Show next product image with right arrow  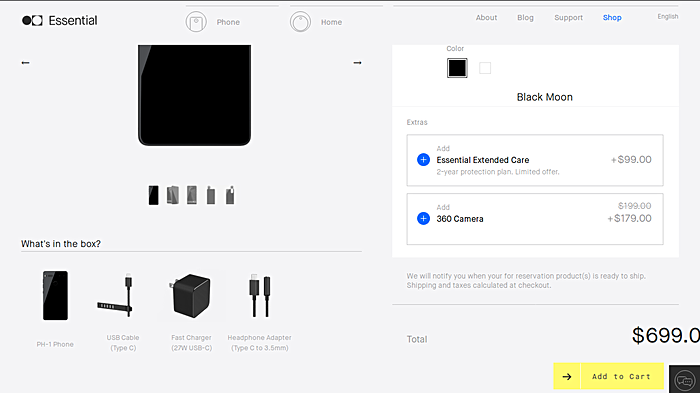point(357,63)
